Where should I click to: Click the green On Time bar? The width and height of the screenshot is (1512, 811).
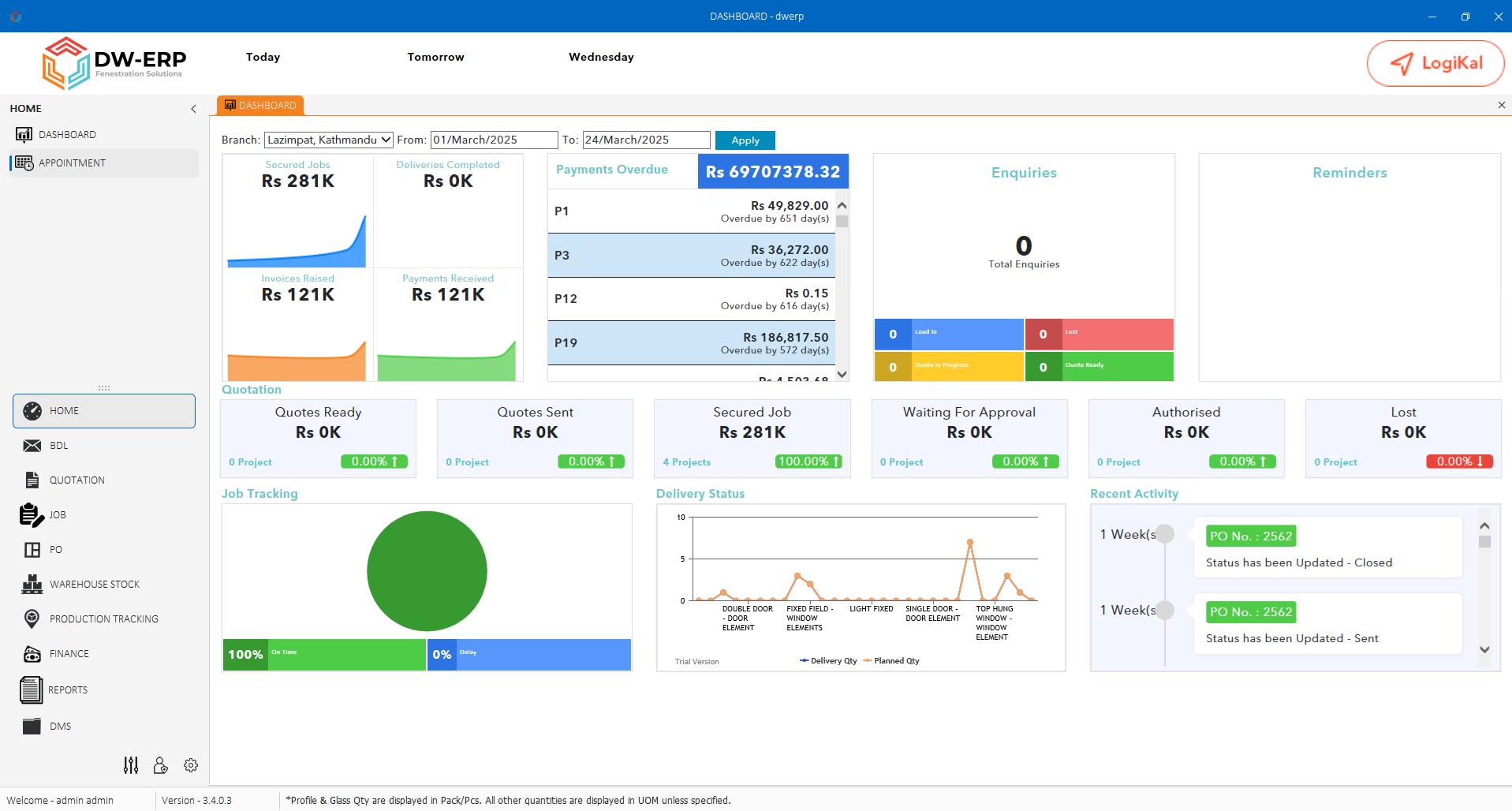(x=324, y=655)
